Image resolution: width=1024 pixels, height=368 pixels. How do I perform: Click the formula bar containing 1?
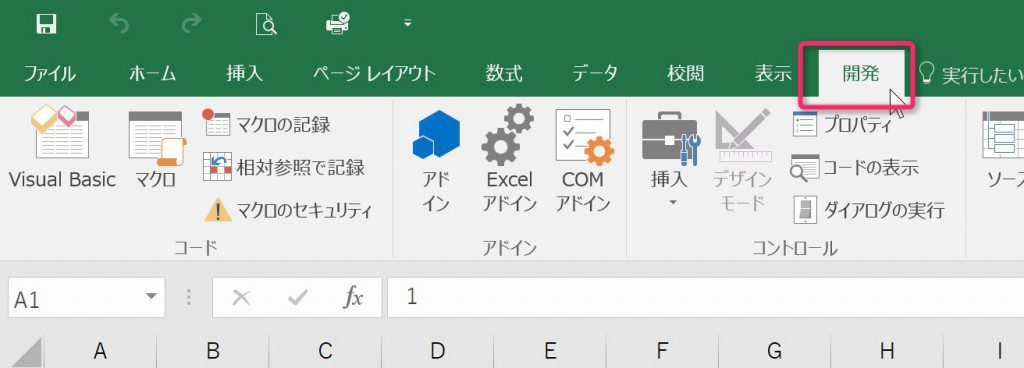[705, 298]
